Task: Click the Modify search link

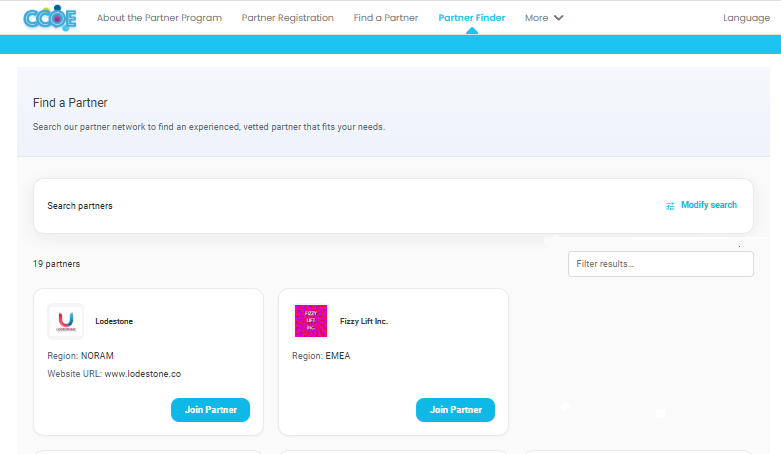Action: click(709, 205)
